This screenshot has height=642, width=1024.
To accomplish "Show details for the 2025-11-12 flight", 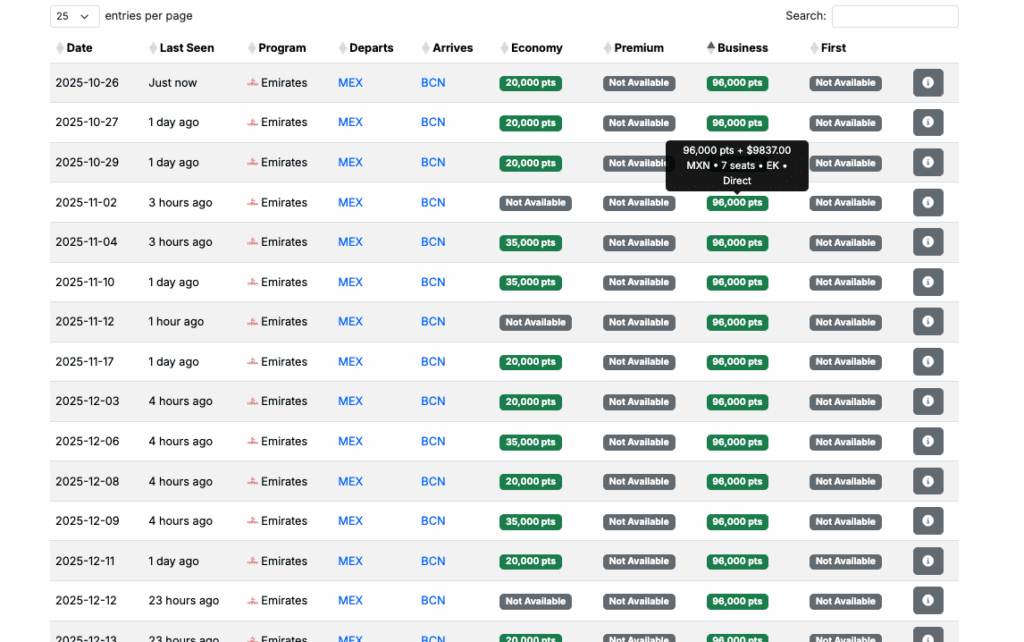I will pyautogui.click(x=927, y=322).
